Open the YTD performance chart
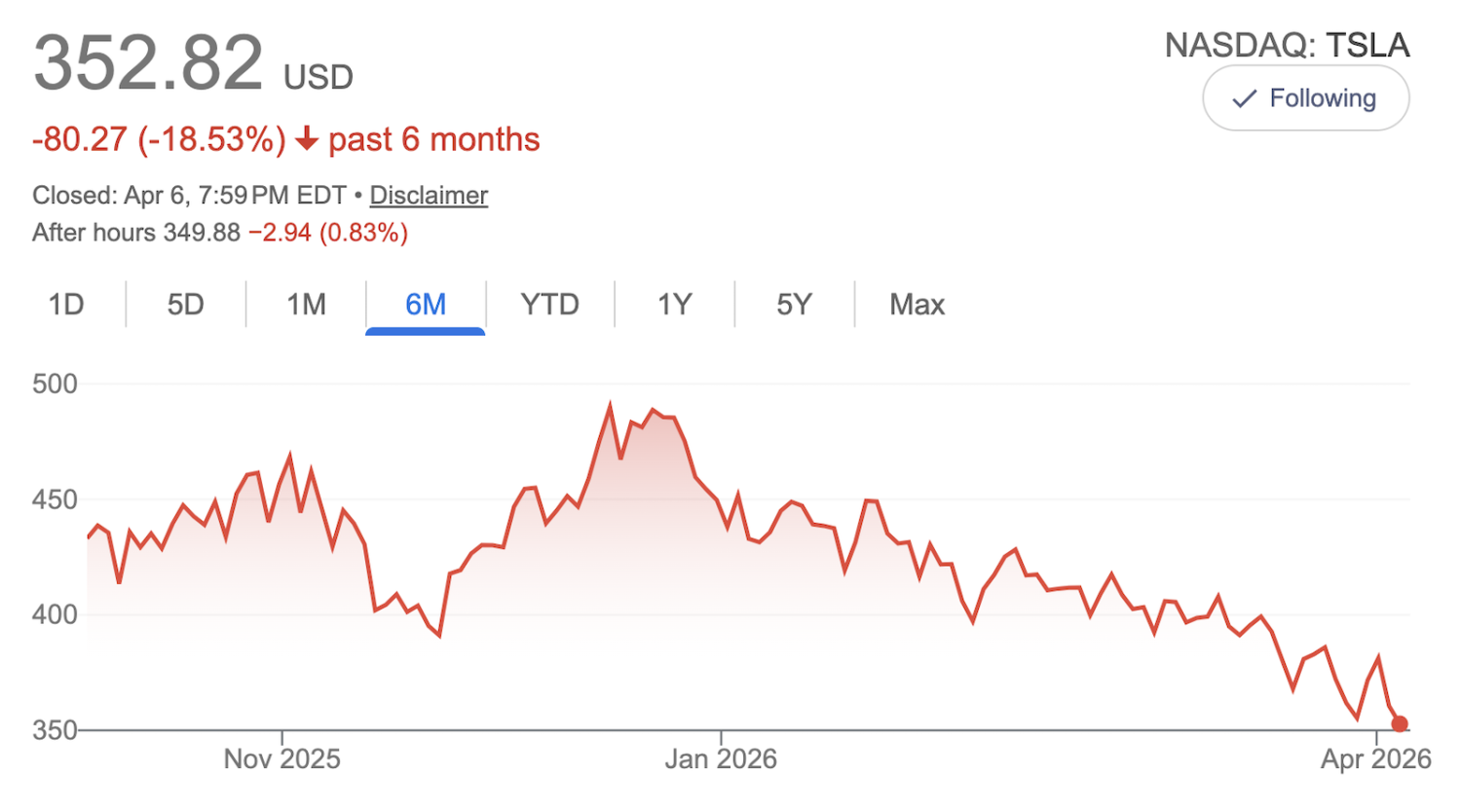 550,304
